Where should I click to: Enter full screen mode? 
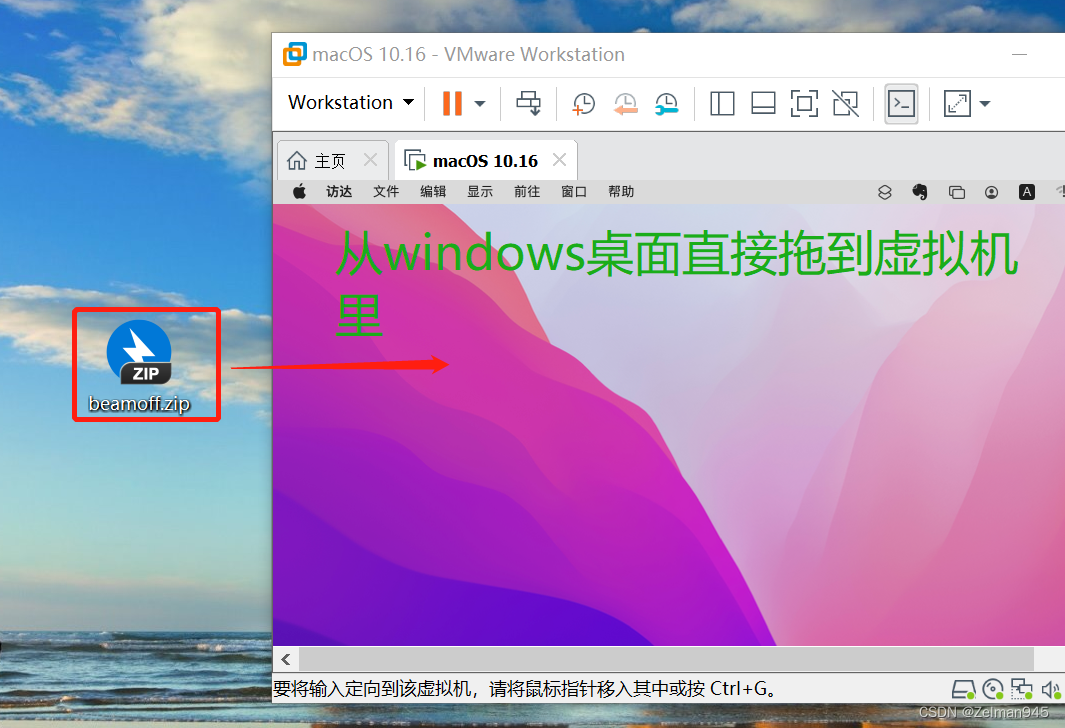click(804, 103)
